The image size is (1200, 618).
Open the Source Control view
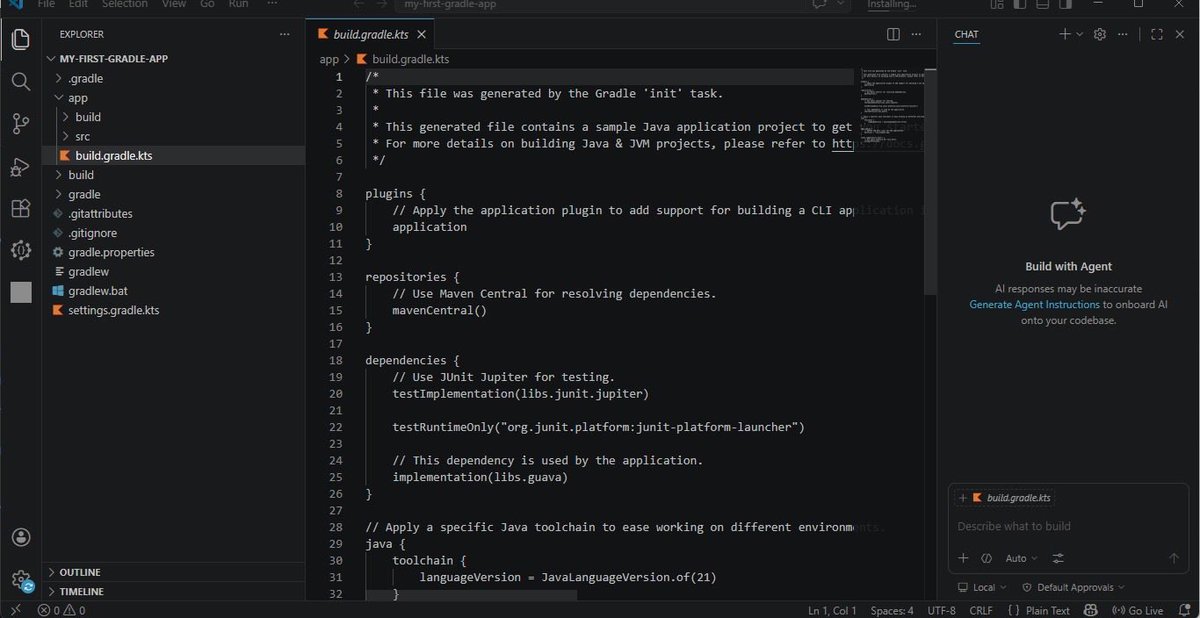(x=20, y=124)
